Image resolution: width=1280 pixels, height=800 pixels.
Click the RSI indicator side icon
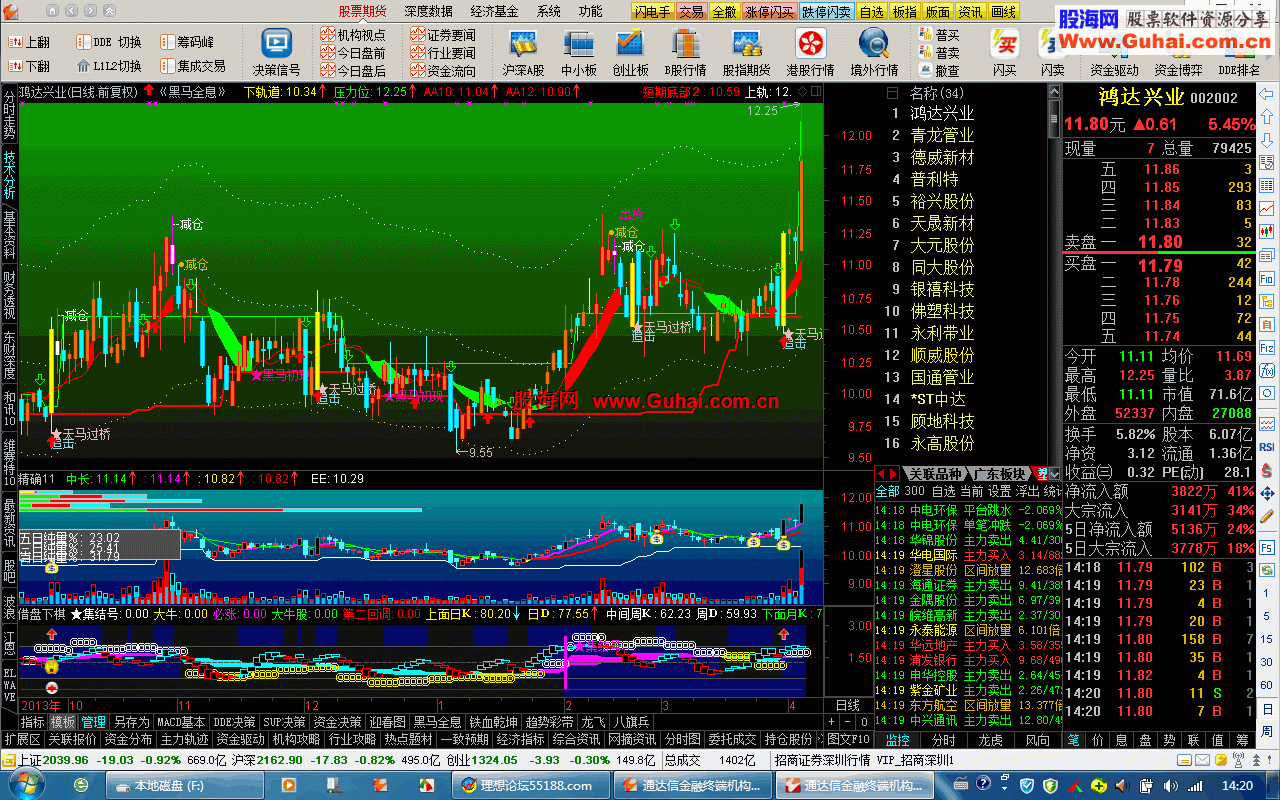coord(1266,446)
